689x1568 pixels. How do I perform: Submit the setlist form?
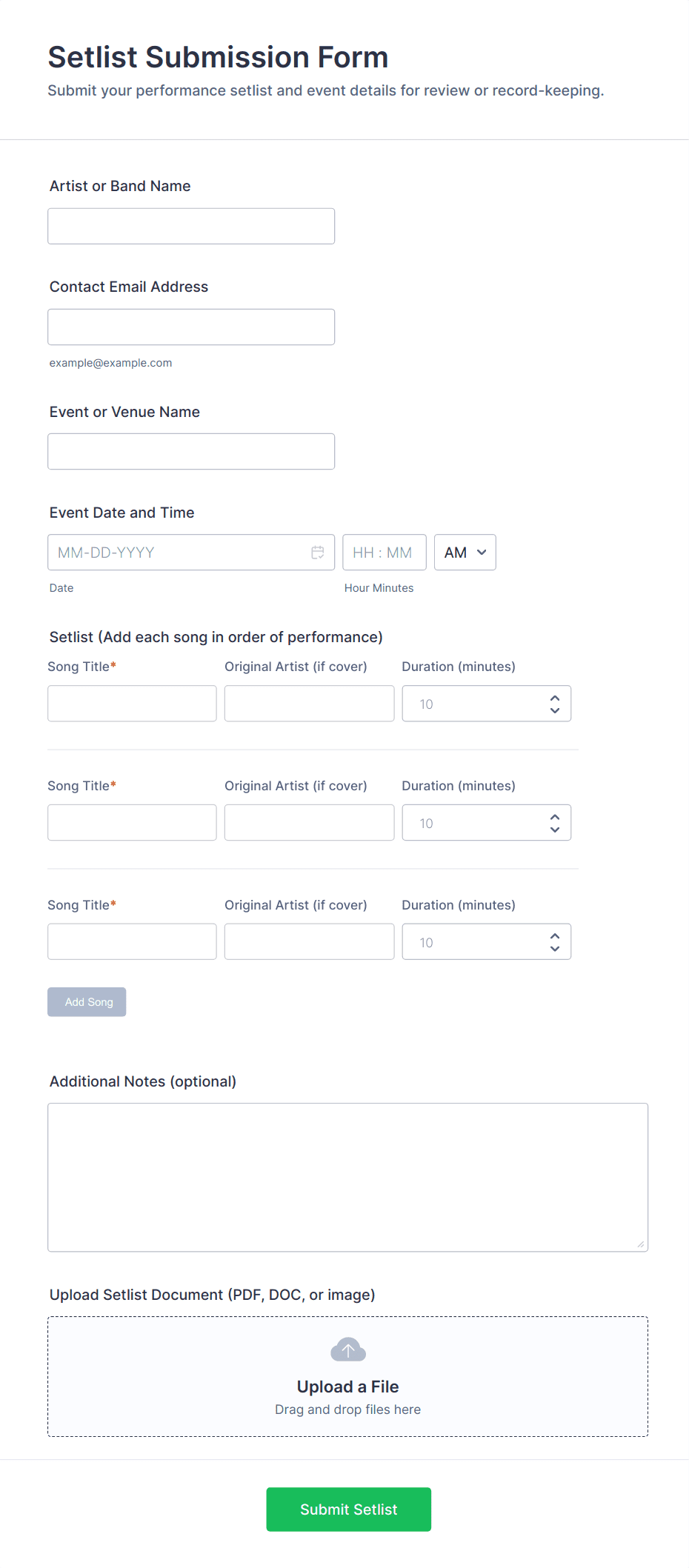348,1509
